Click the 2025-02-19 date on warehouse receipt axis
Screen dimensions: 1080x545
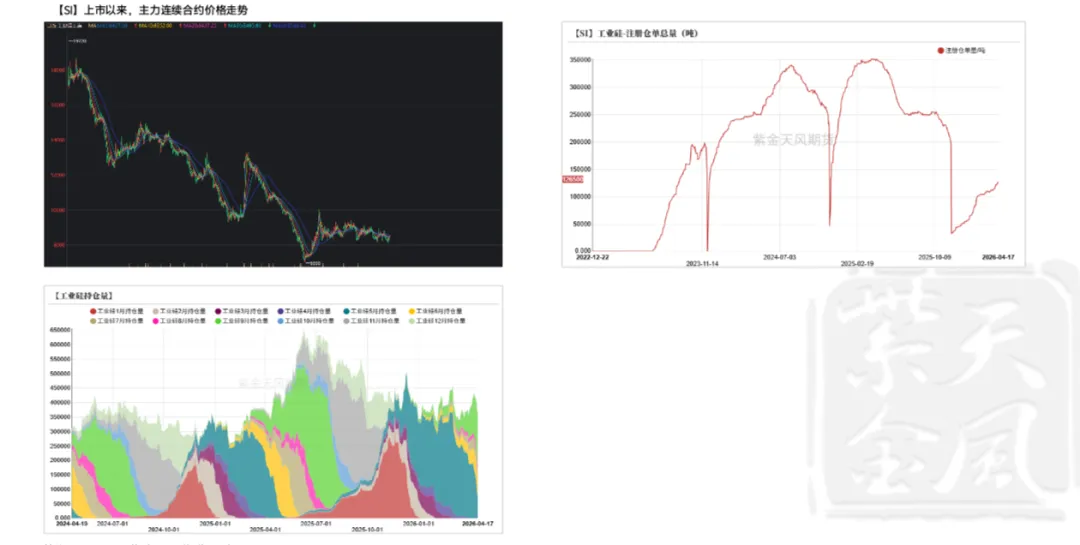click(x=857, y=263)
